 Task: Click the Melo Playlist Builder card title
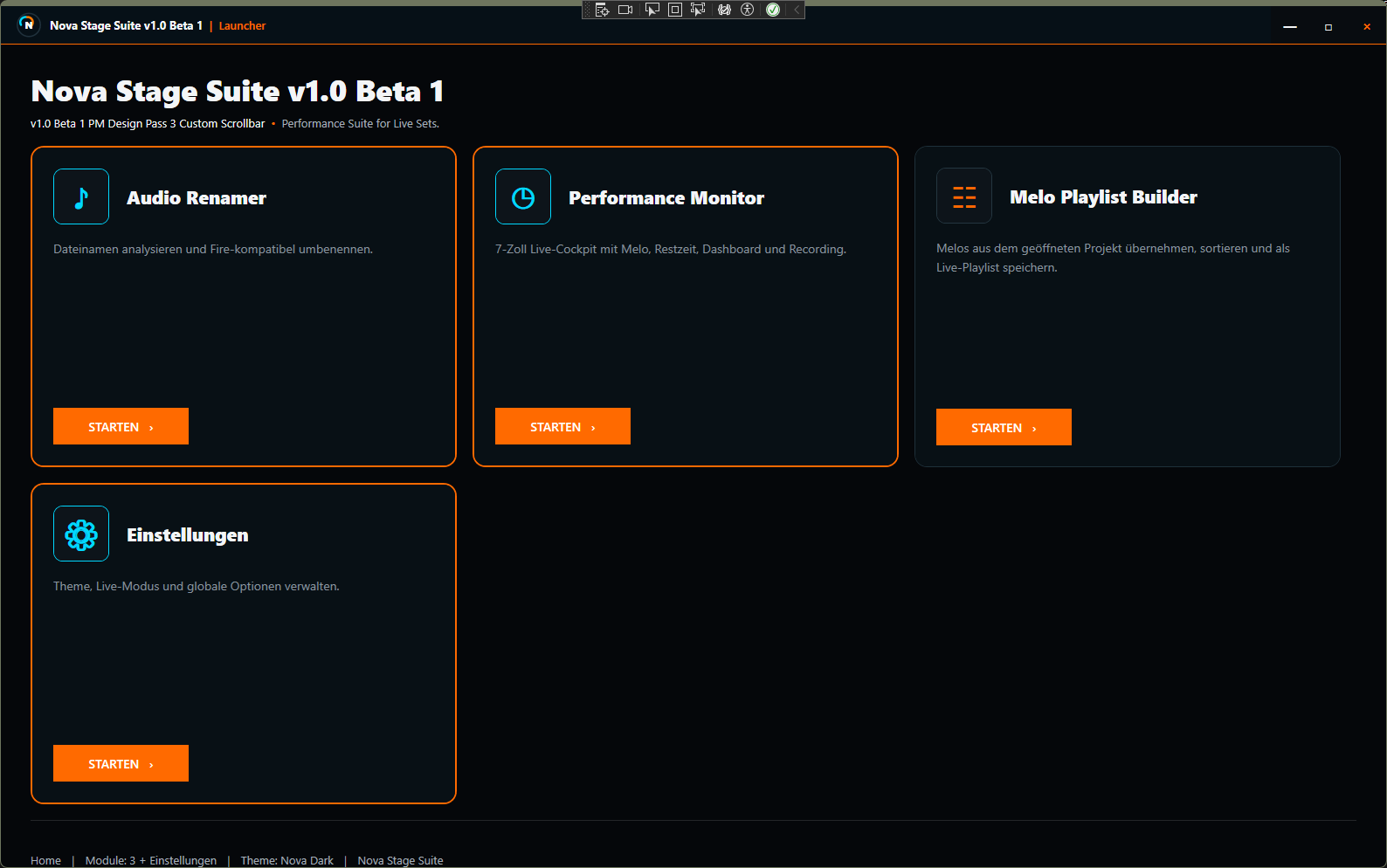coord(1103,196)
